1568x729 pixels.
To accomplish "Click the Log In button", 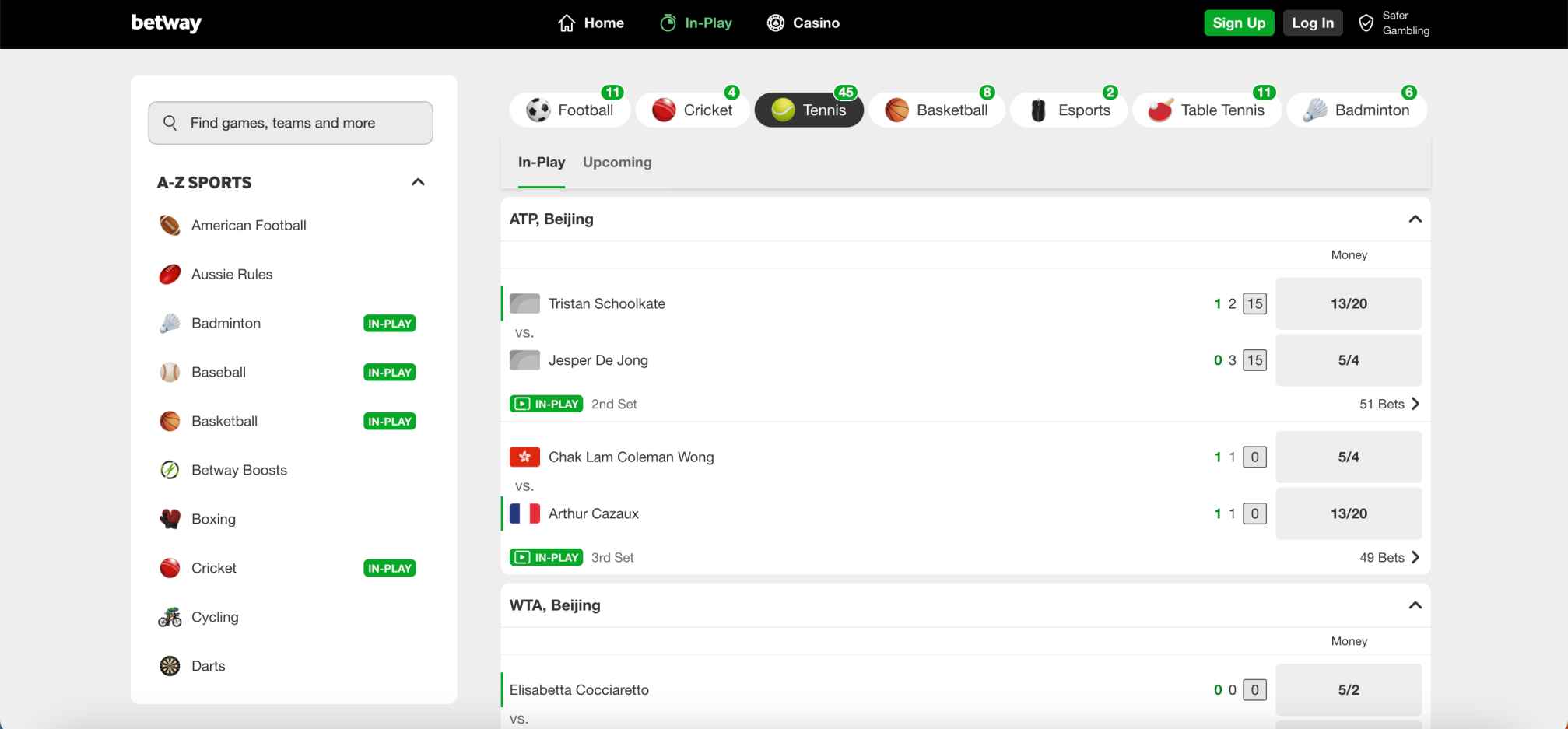I will tap(1312, 23).
